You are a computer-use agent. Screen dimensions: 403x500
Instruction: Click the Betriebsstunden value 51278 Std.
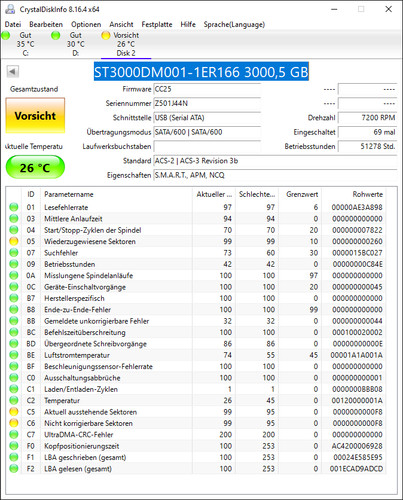(x=367, y=146)
